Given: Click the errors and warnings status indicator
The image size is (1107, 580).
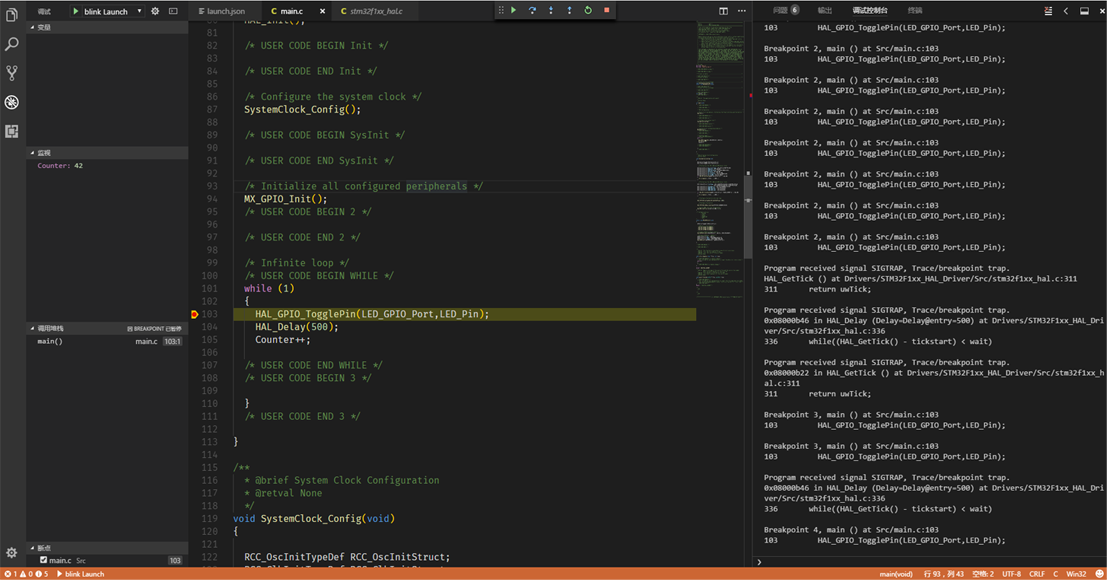Looking at the screenshot, I should [26, 574].
